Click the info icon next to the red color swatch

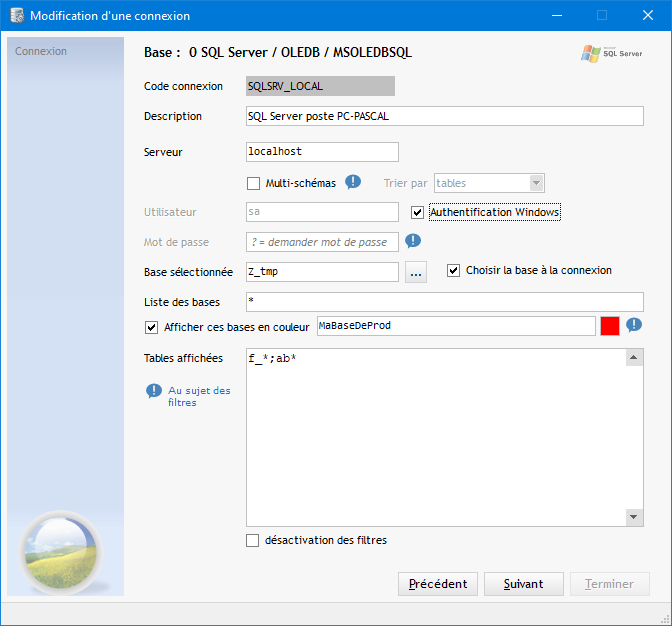[x=634, y=325]
